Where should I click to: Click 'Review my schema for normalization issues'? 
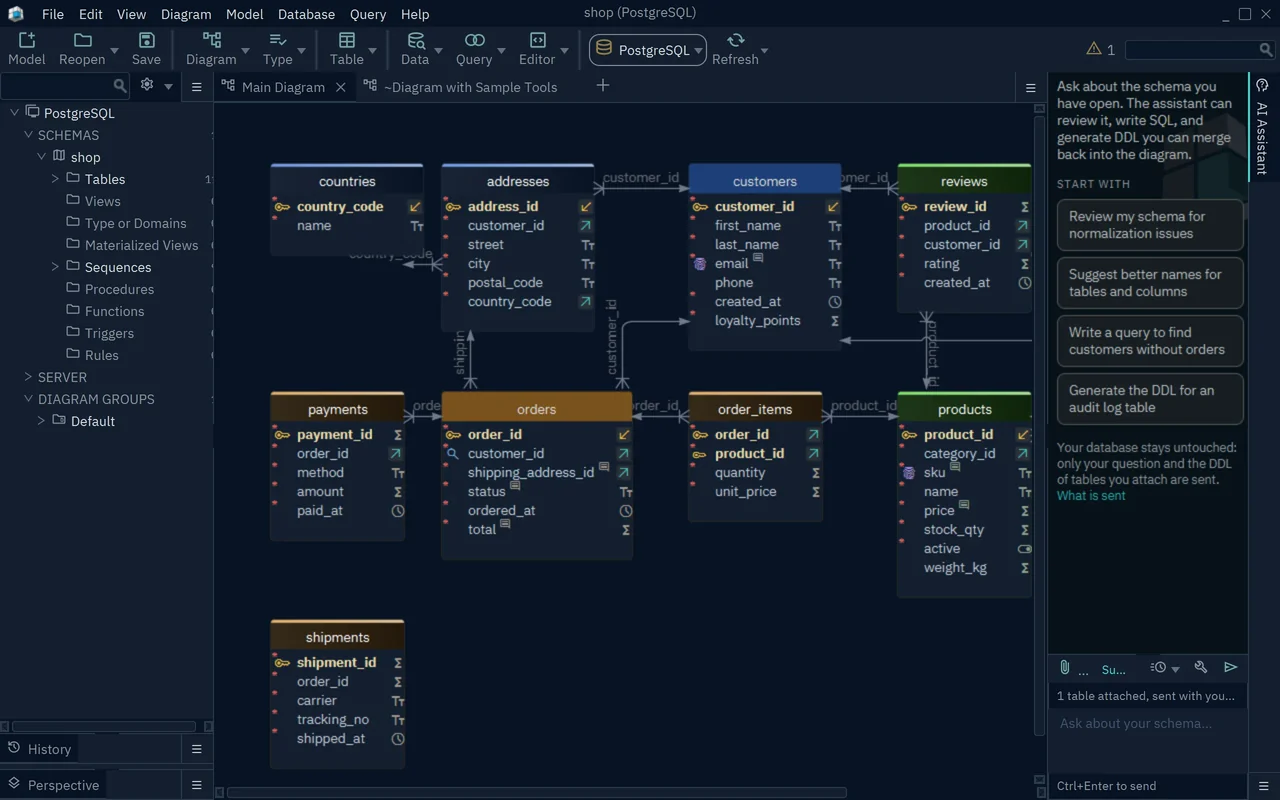coord(1150,225)
